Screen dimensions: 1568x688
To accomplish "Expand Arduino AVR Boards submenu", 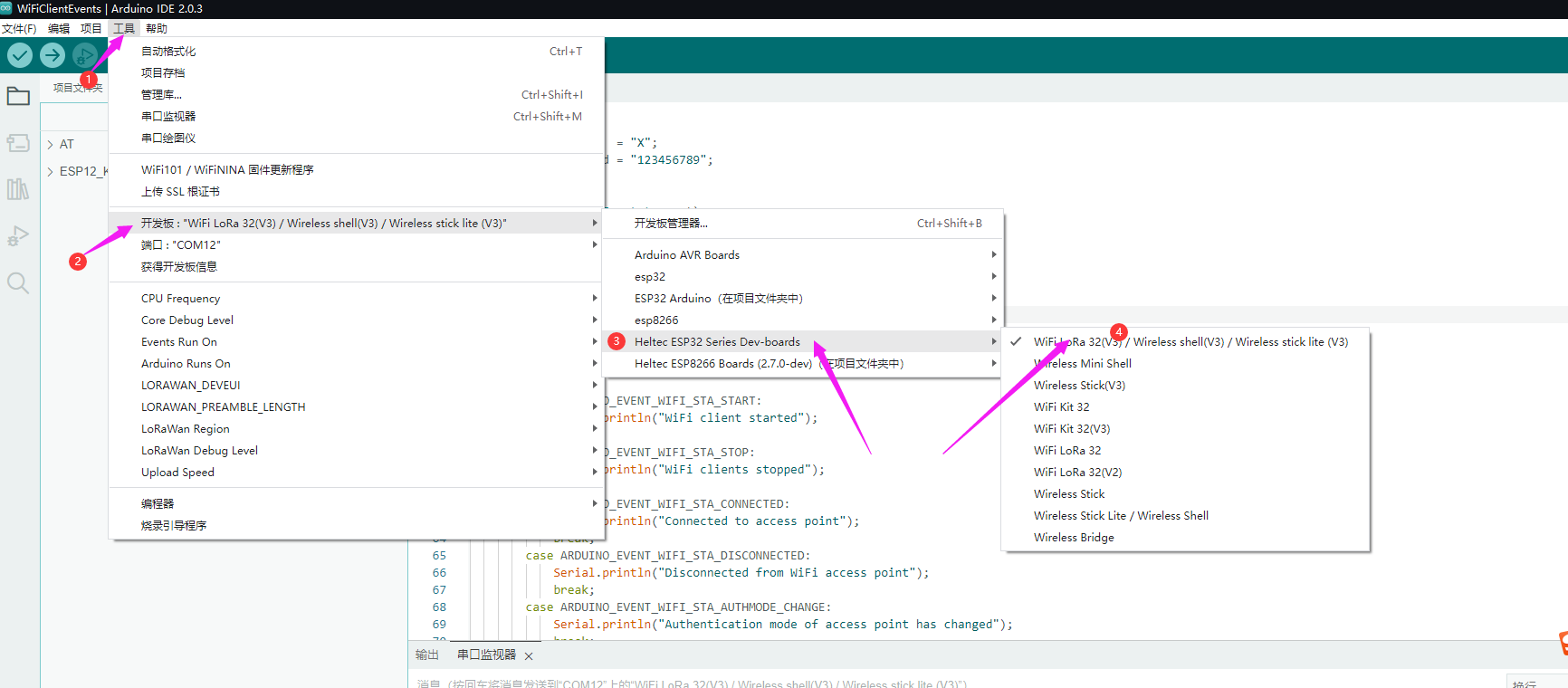I will tap(803, 255).
